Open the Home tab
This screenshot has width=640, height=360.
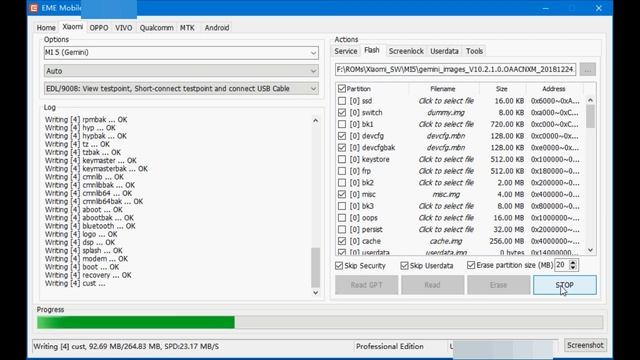(x=46, y=28)
